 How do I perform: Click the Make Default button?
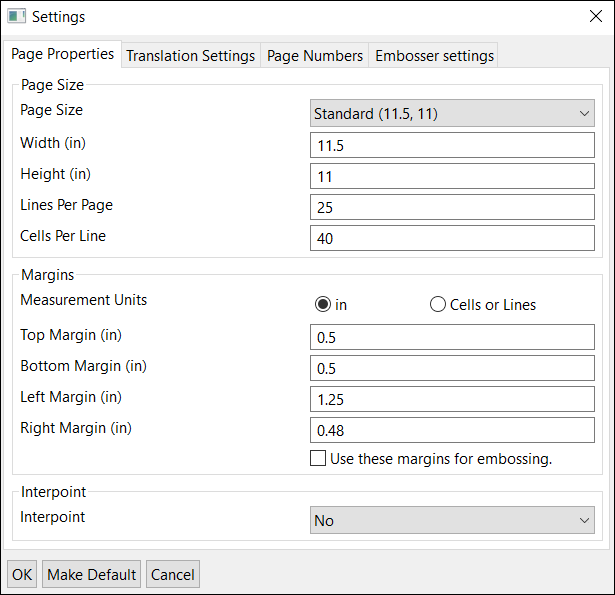tap(91, 574)
